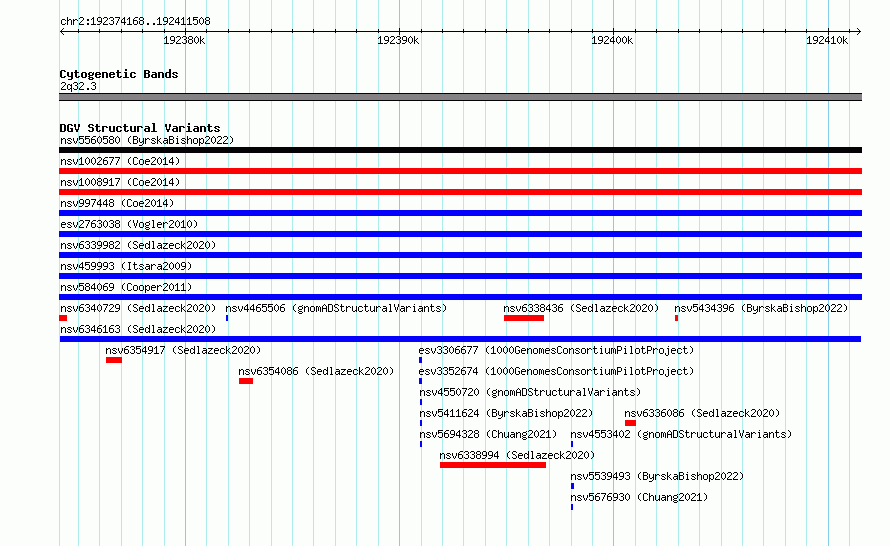Click the DGV Structural Variants track title
890x546 pixels.
[x=140, y=128]
